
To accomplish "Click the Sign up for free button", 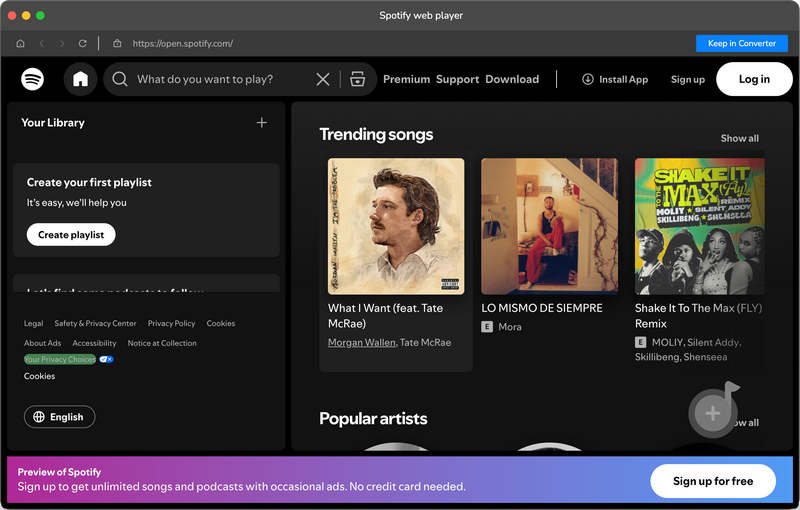I will (713, 481).
